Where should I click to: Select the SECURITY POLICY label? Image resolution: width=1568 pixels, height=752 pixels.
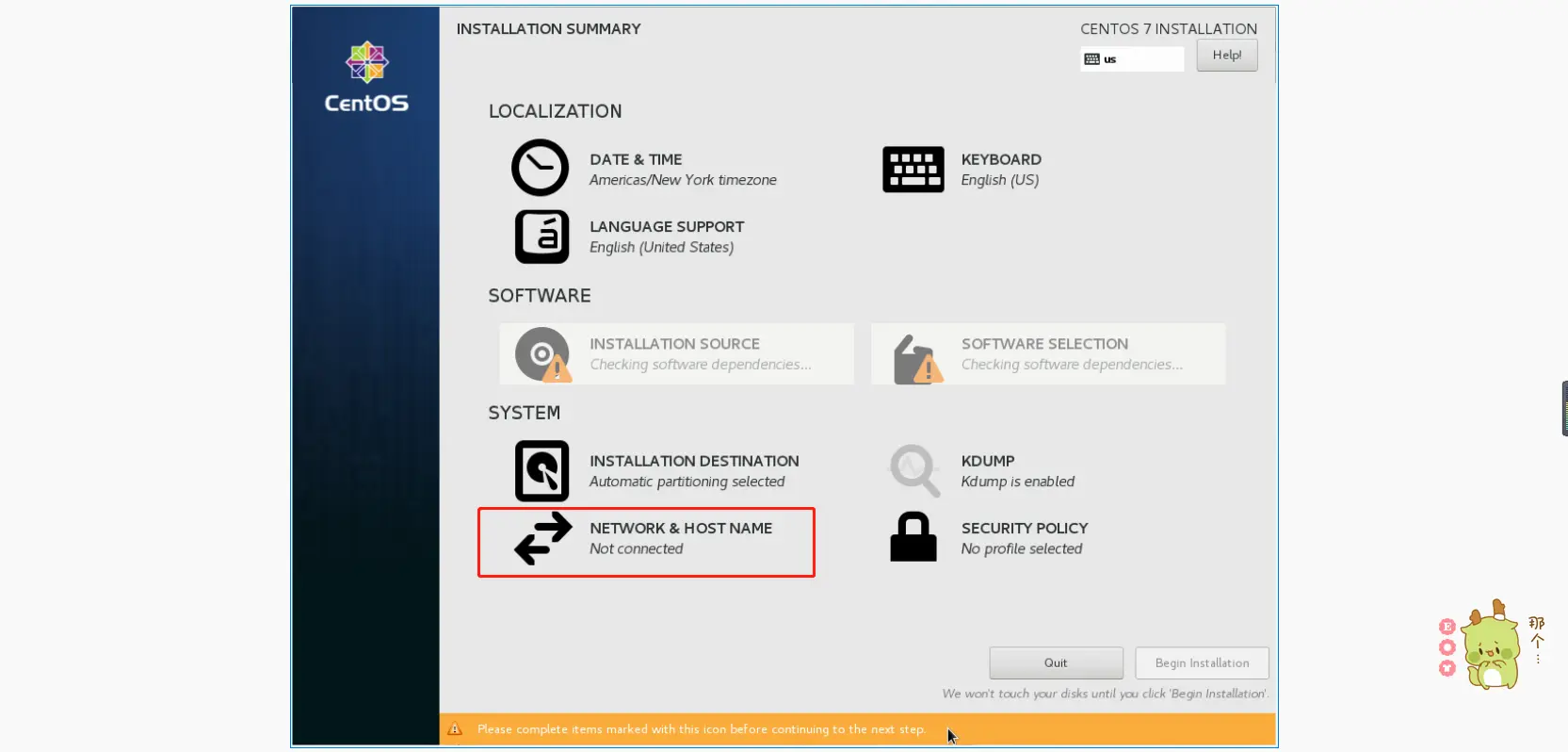click(1025, 529)
